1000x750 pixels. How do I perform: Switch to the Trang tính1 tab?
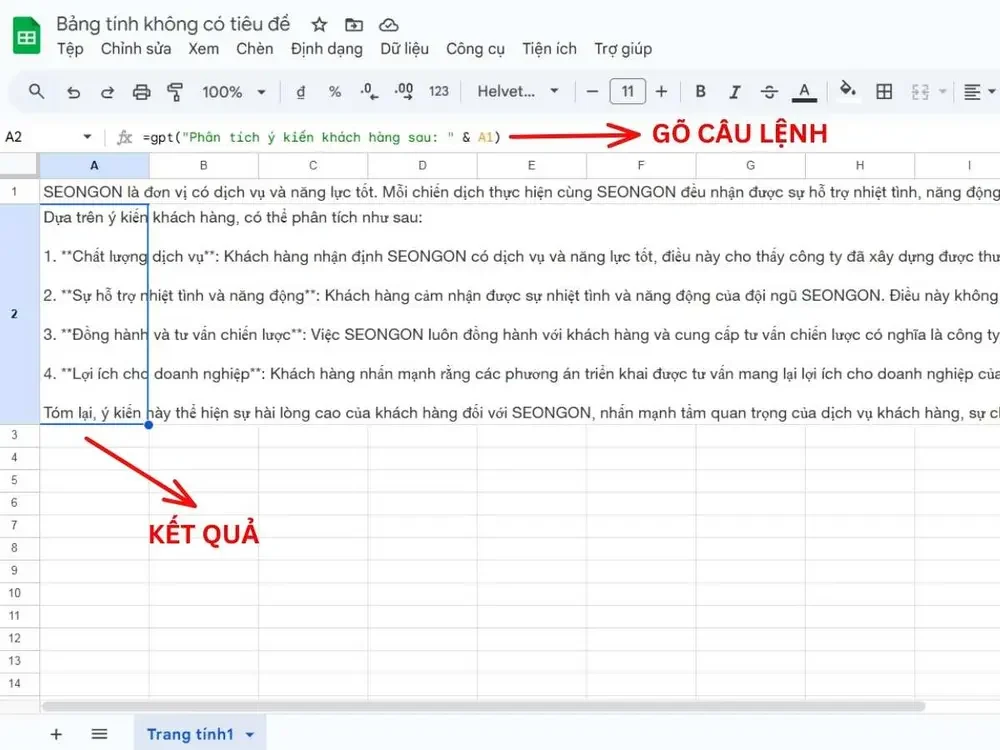click(x=190, y=734)
